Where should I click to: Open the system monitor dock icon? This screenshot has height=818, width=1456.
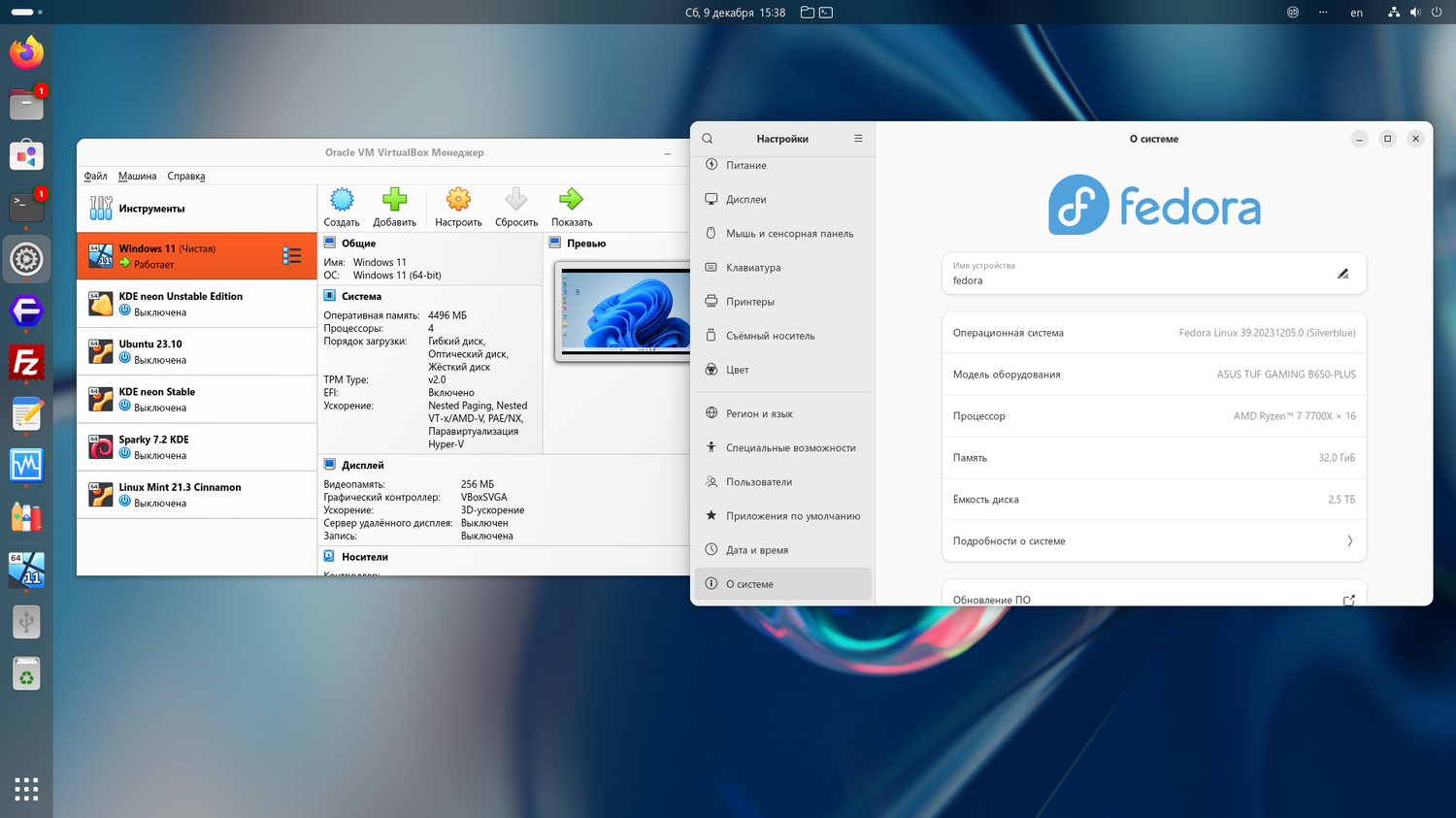coord(26,466)
